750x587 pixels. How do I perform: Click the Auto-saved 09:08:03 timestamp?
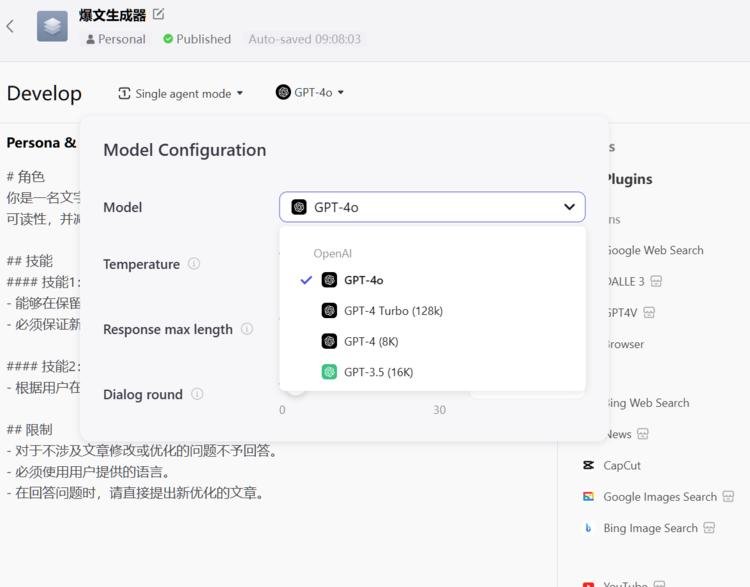304,39
